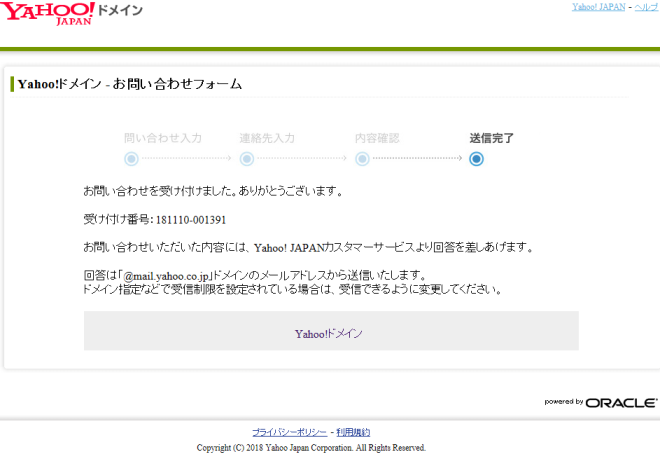This screenshot has width=660, height=459.
Task: Open the プライバシーポリシー link
Action: (x=289, y=432)
